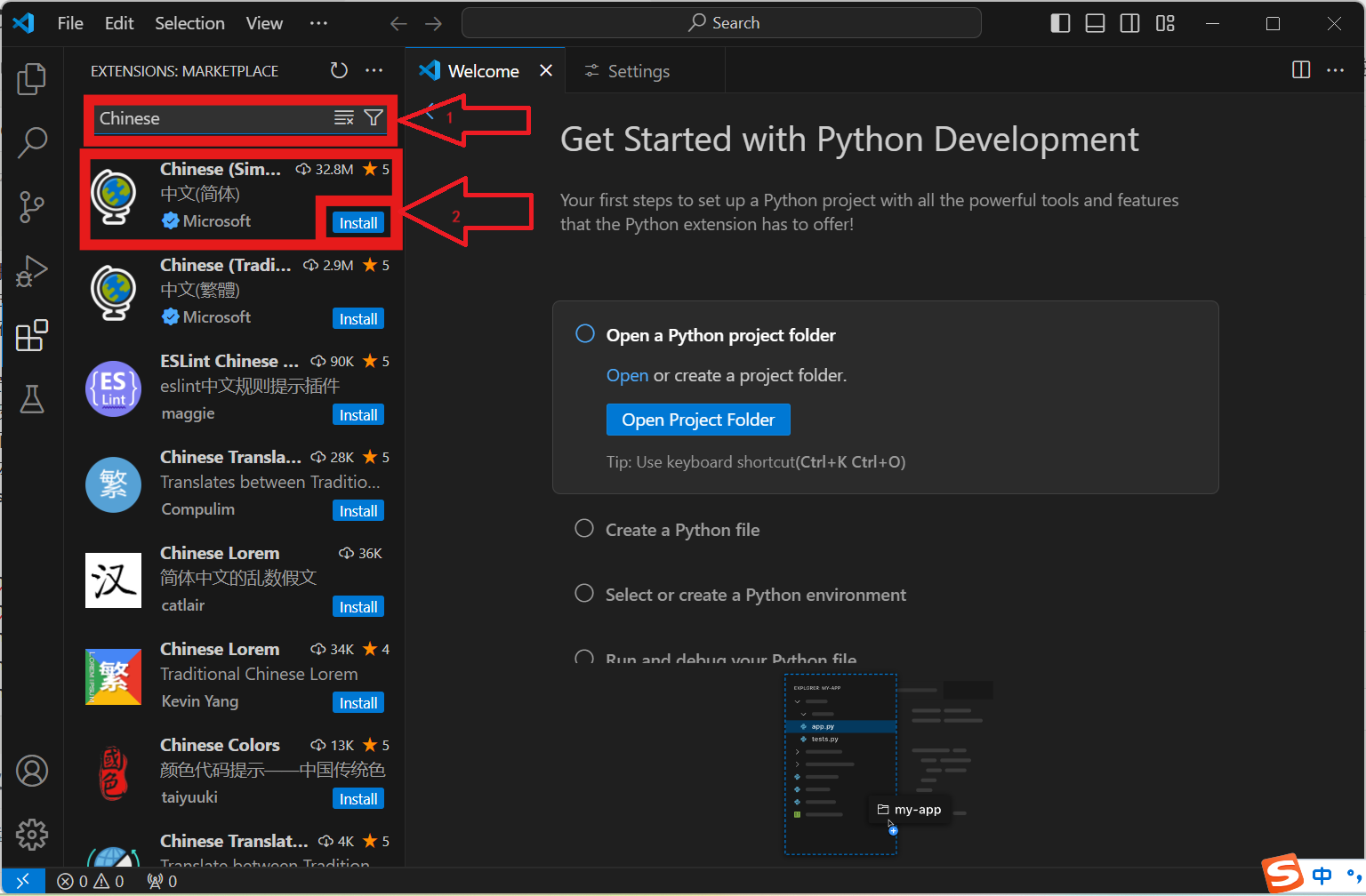This screenshot has width=1366, height=896.
Task: Install Chinese Lorem by catlair
Action: (x=358, y=607)
